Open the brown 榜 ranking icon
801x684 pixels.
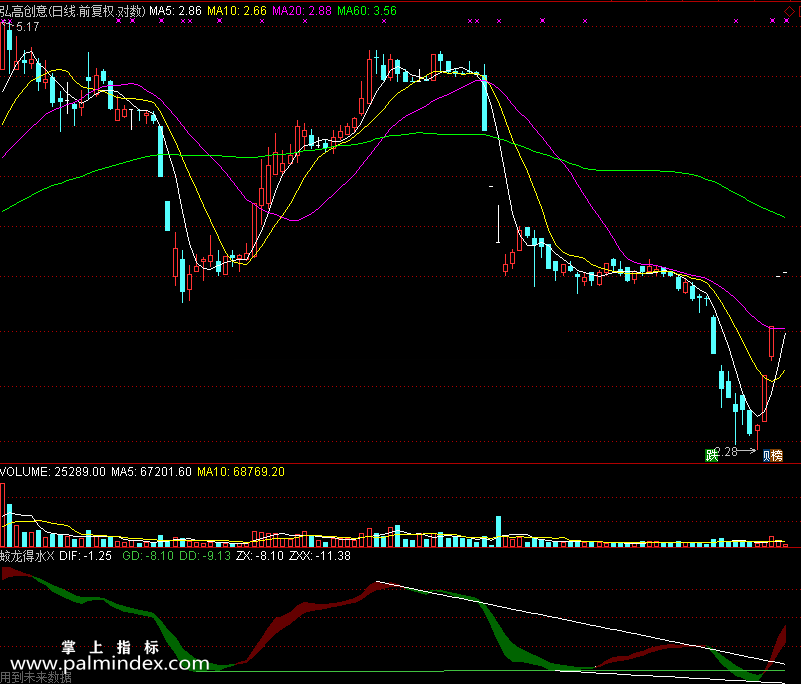(776, 455)
